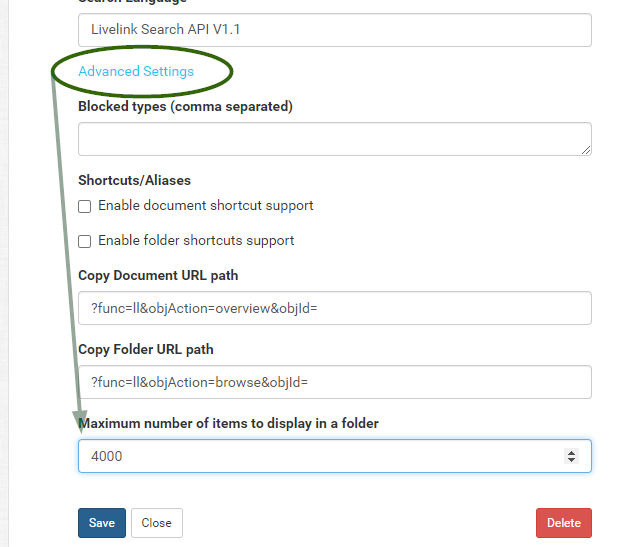Grab the Blocked types textarea resize handle
The height and width of the screenshot is (547, 623).
point(585,149)
